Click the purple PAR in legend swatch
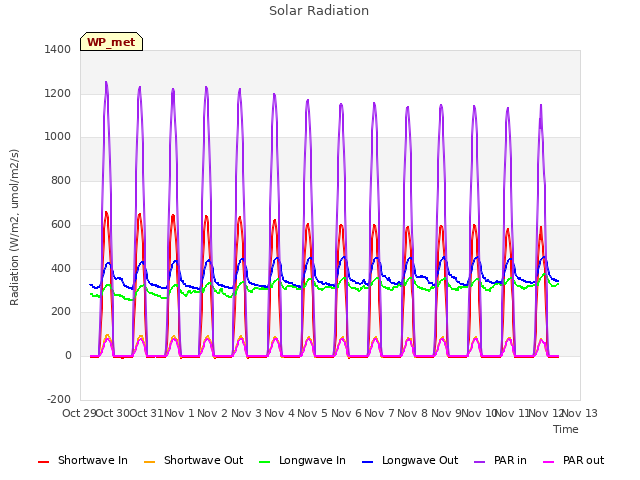This screenshot has width=640, height=480. [x=479, y=462]
